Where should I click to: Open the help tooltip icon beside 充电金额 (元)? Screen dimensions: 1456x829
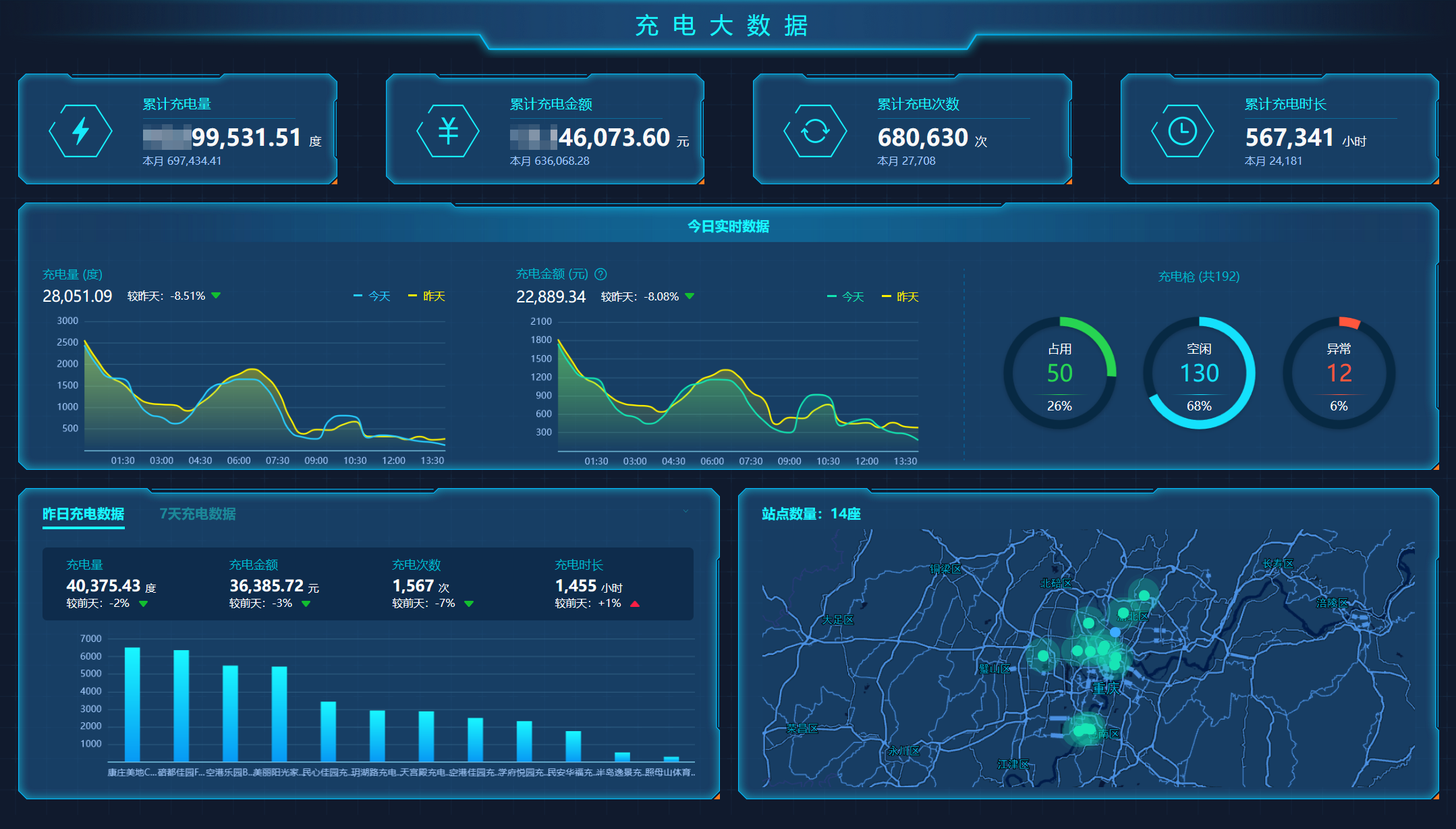(600, 274)
